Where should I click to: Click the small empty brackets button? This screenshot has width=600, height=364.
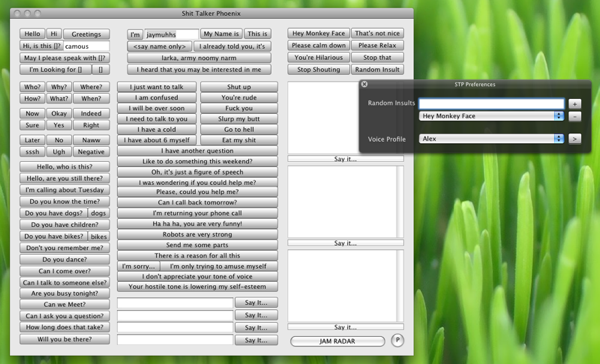point(101,70)
